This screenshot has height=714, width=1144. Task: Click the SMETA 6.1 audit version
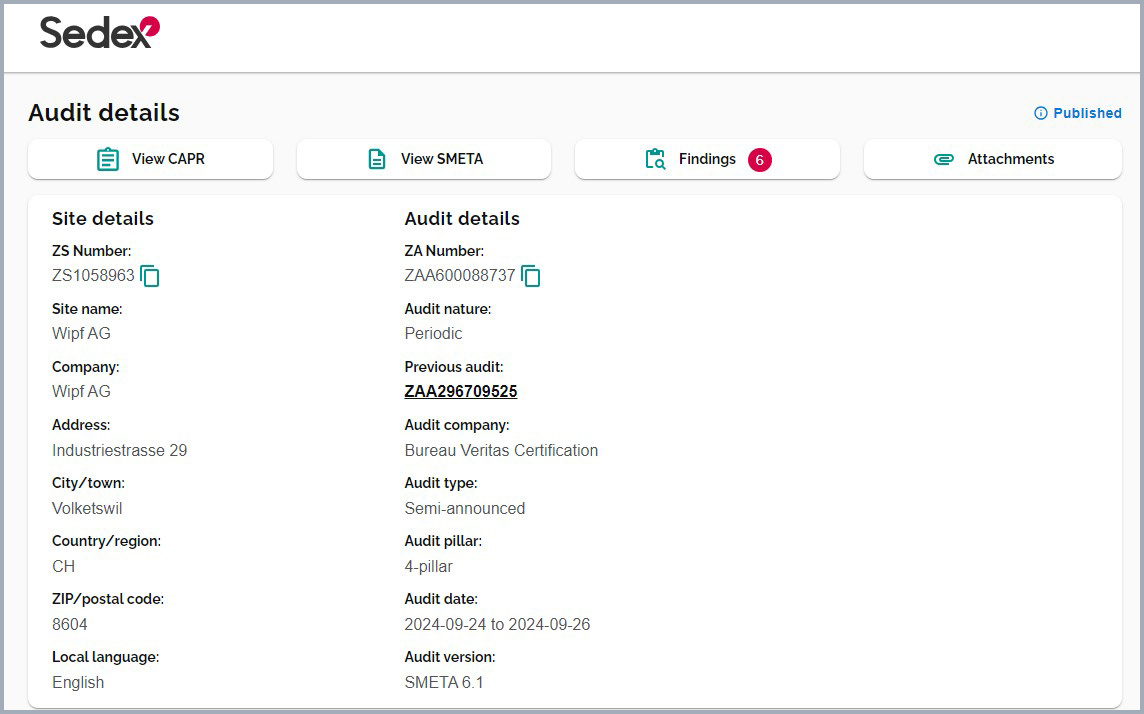pos(444,683)
